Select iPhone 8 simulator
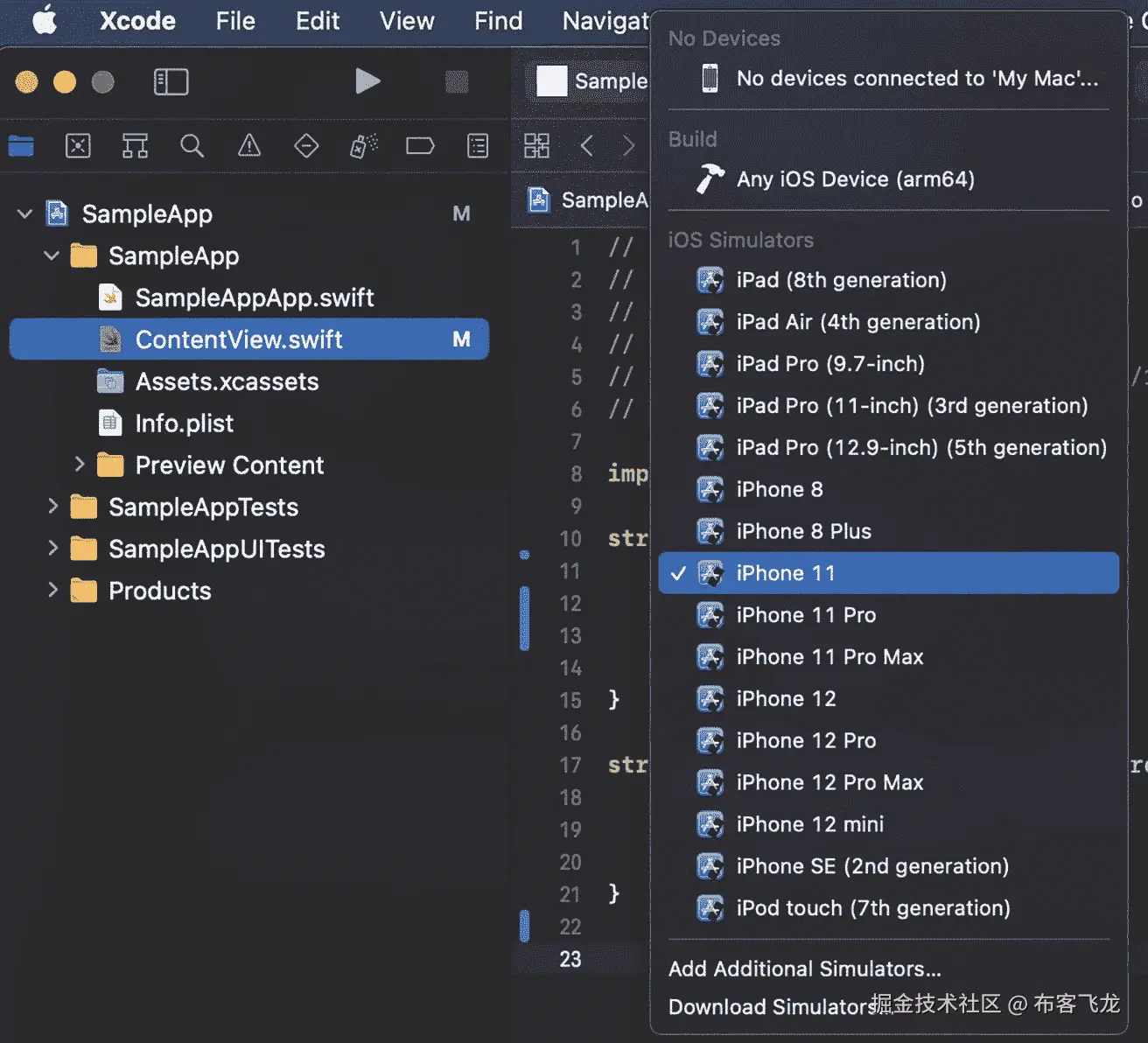Image resolution: width=1148 pixels, height=1043 pixels. point(889,489)
